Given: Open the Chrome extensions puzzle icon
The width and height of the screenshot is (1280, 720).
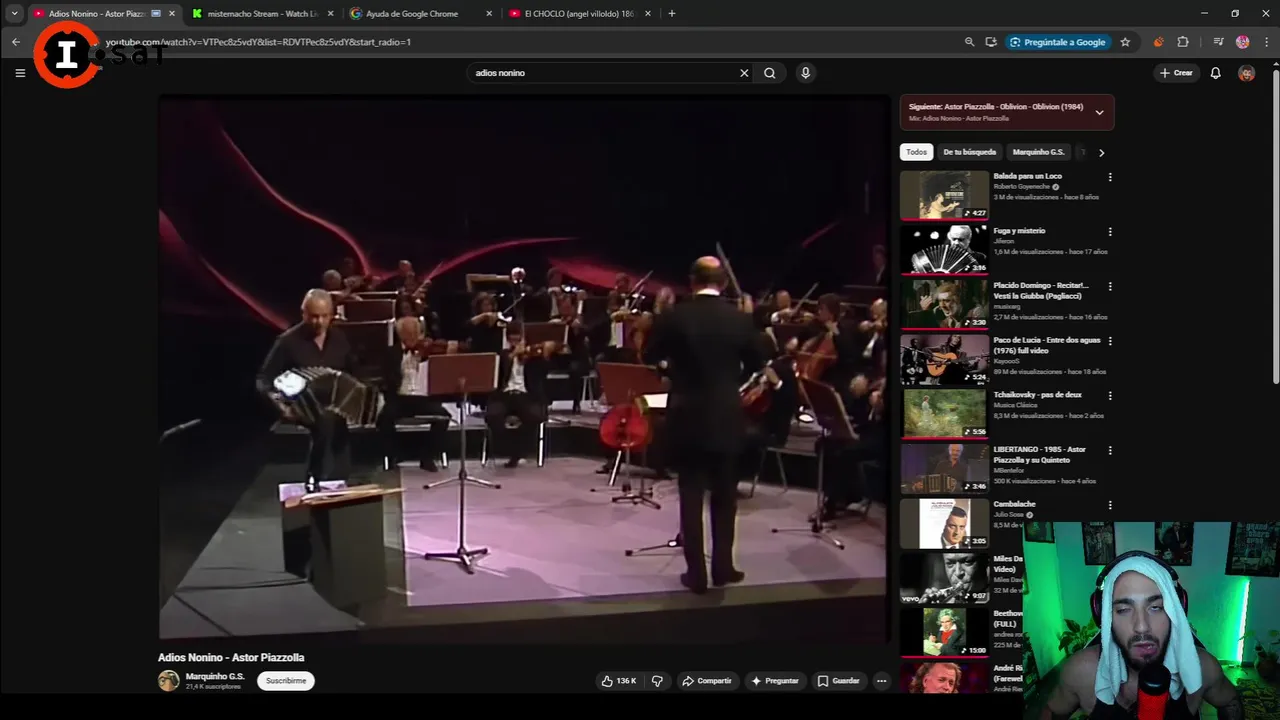Looking at the screenshot, I should point(1183,42).
